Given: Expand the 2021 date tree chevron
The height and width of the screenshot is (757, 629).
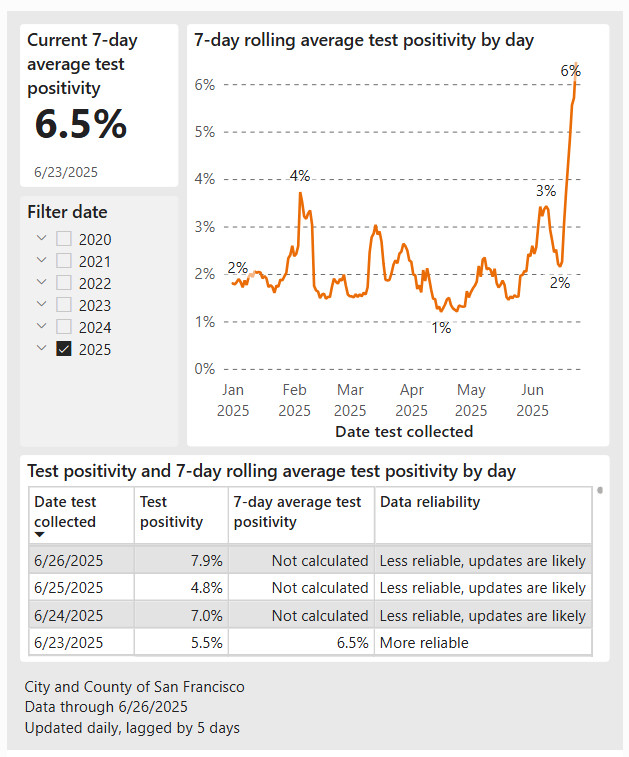Looking at the screenshot, I should click(42, 260).
